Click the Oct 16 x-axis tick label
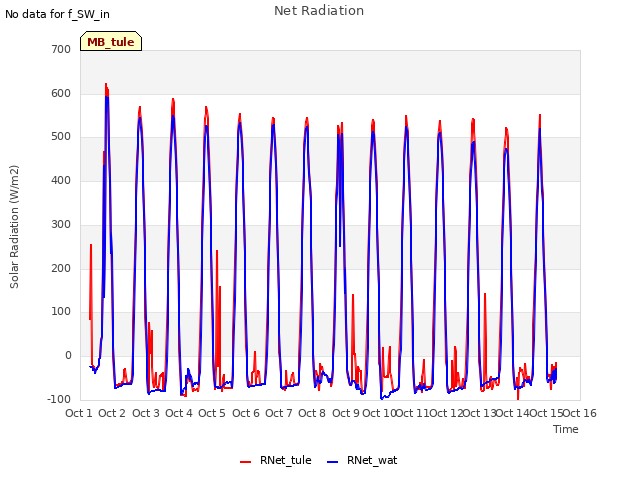640x480 pixels. 580,413
